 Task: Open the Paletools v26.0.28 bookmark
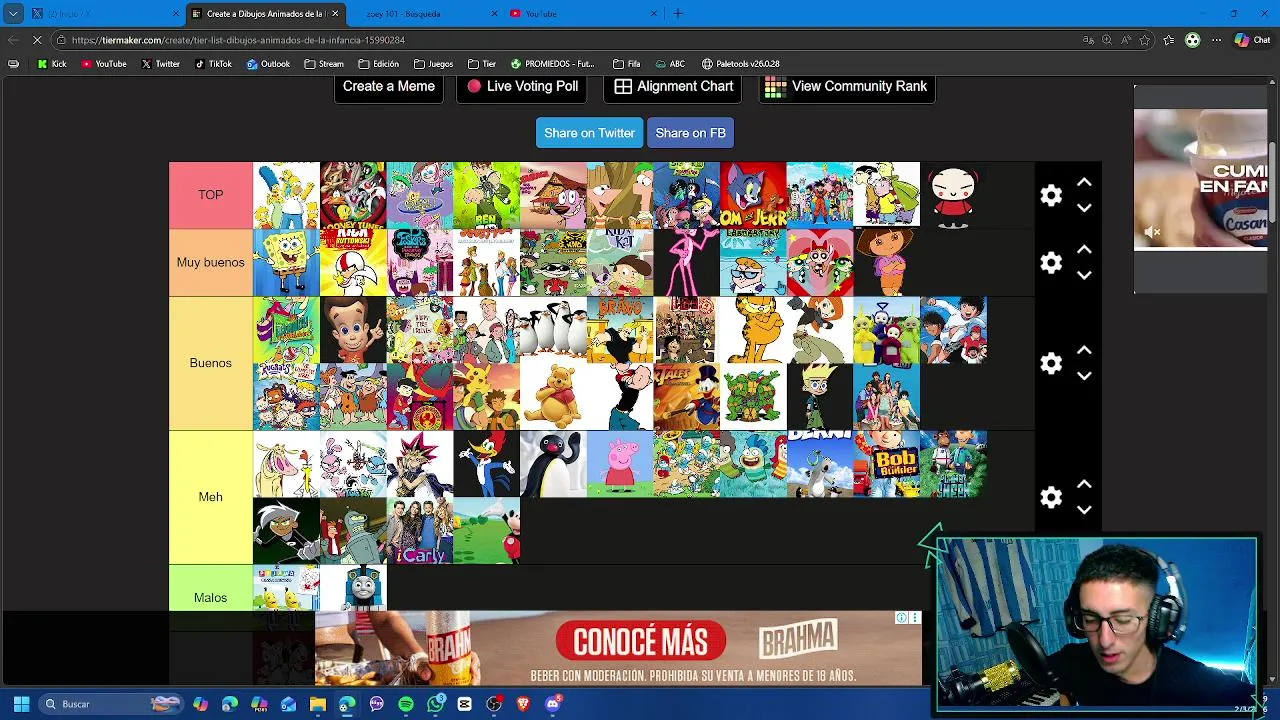[x=741, y=64]
